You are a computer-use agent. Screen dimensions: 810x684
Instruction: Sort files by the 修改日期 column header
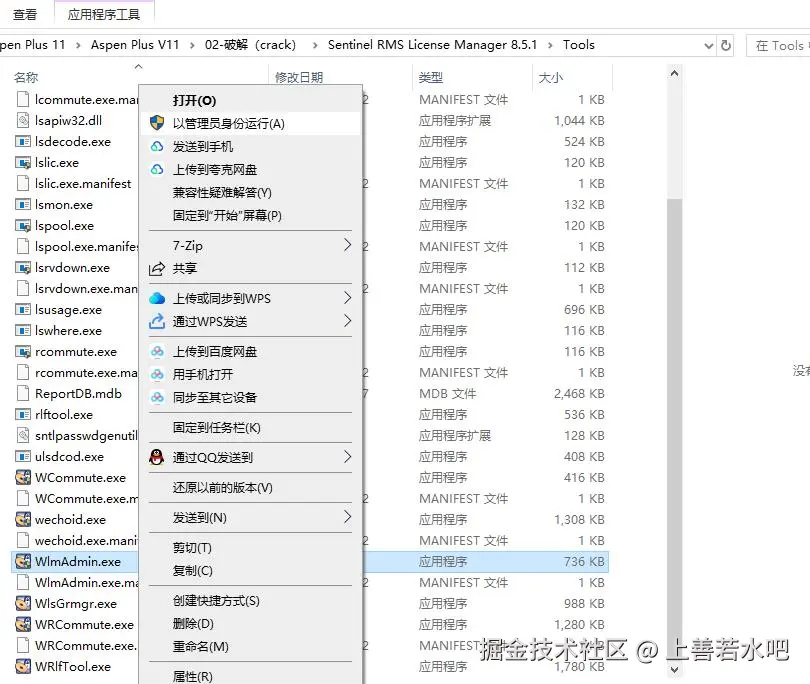(299, 77)
